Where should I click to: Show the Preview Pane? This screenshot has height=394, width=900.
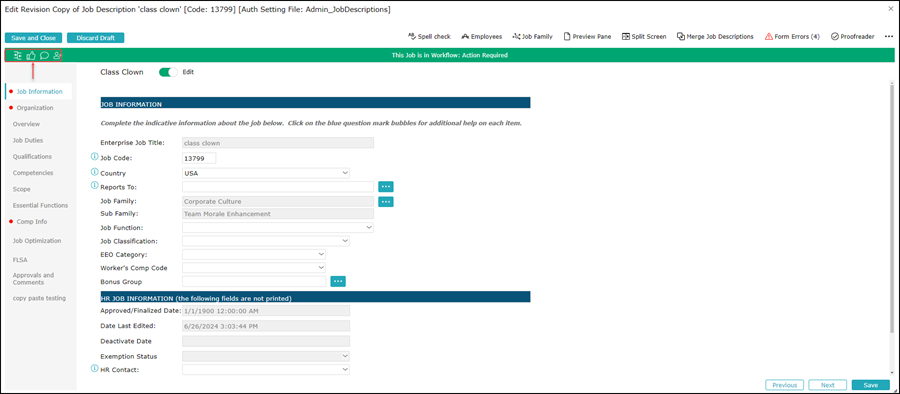[x=587, y=36]
